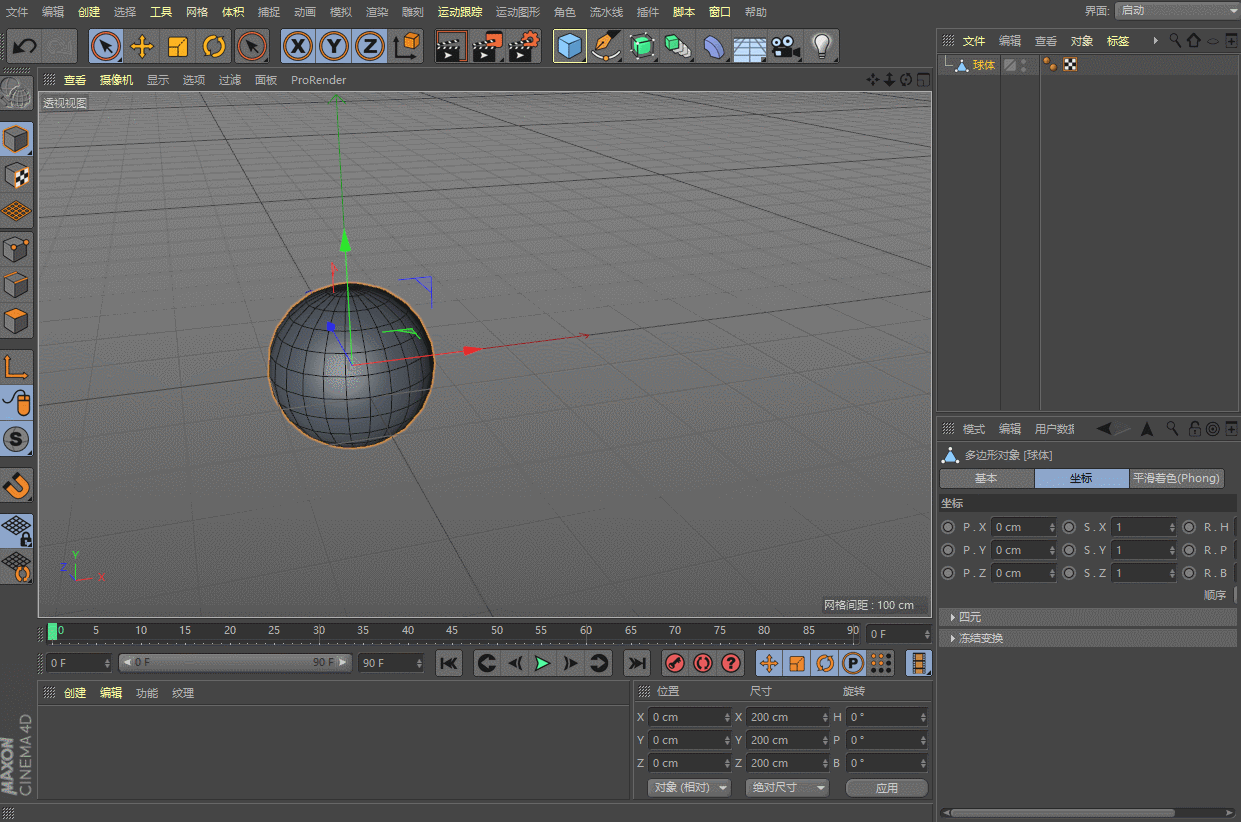
Task: Click the record active objects keyframe button
Action: (675, 663)
